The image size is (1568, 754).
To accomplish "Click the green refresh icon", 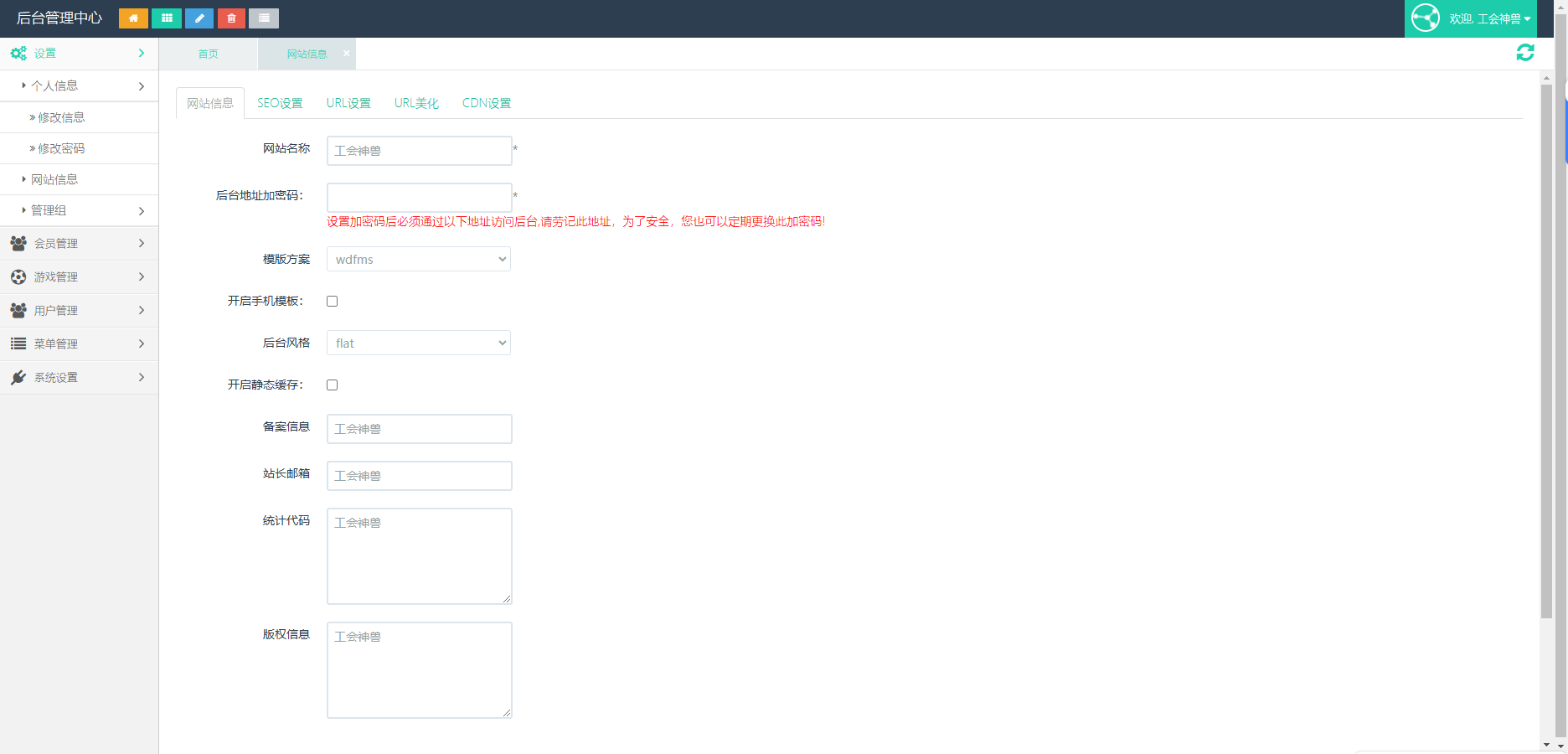I will tap(1525, 53).
